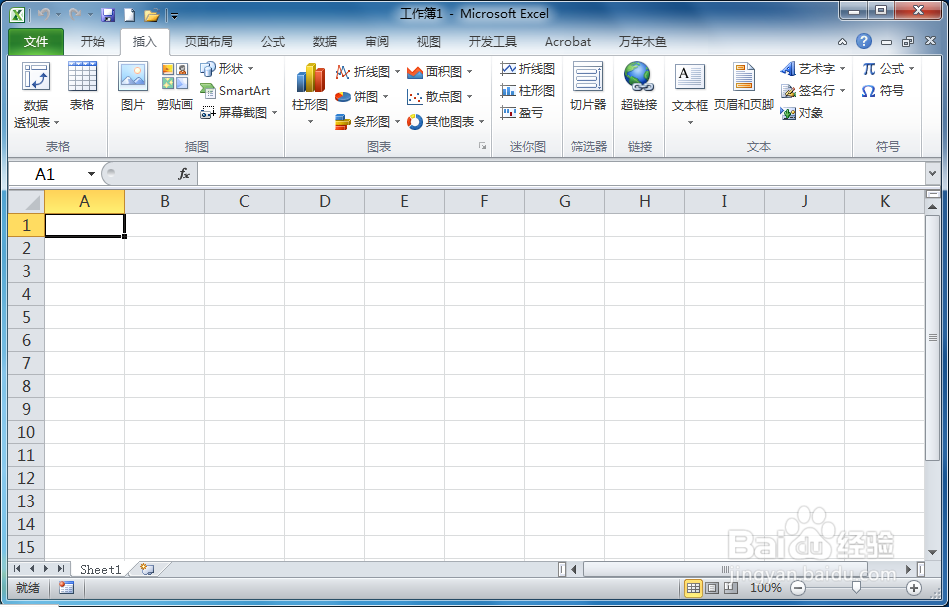Insert a table with the 表格 icon

pyautogui.click(x=82, y=87)
